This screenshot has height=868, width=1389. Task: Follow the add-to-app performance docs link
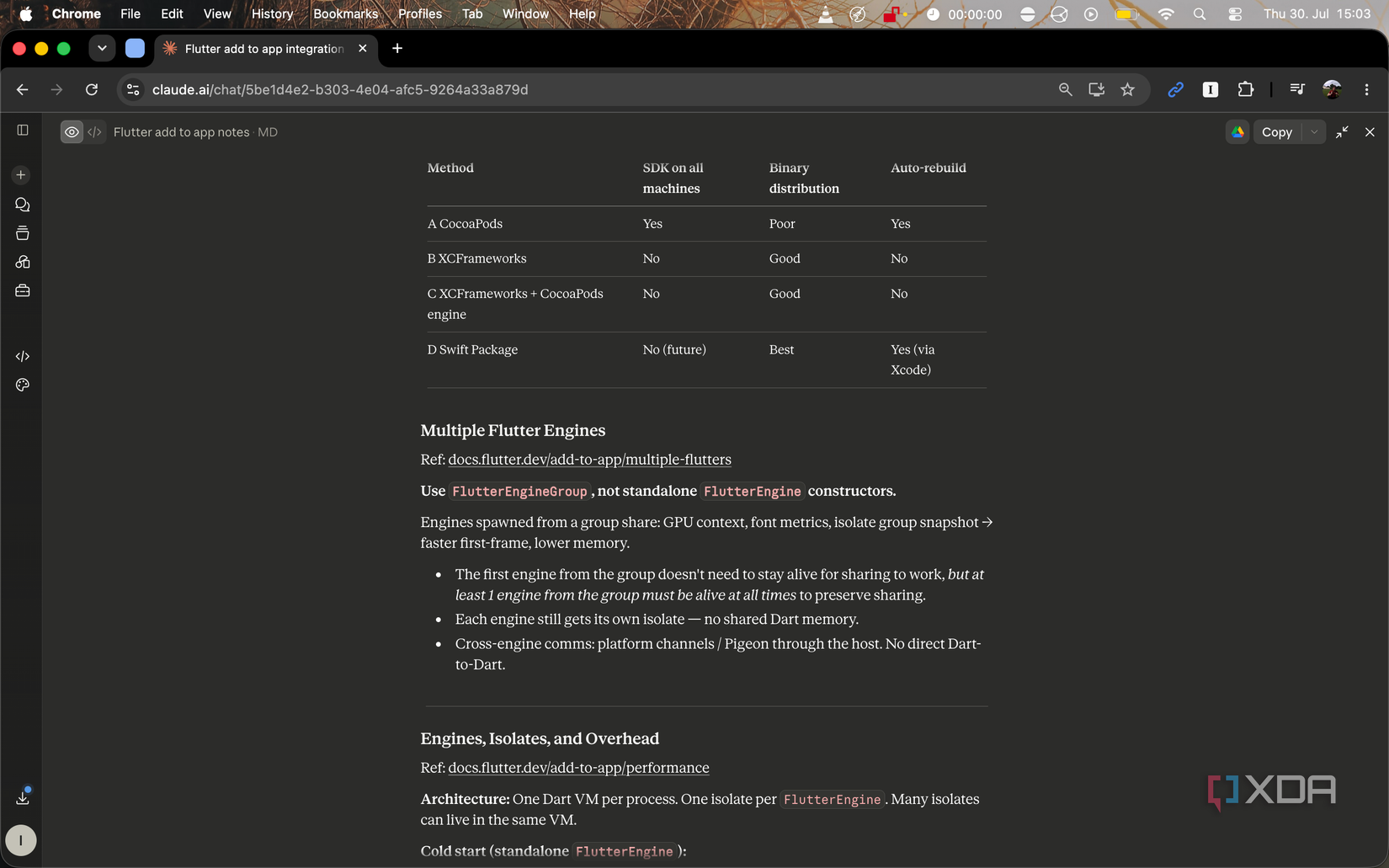tap(578, 768)
